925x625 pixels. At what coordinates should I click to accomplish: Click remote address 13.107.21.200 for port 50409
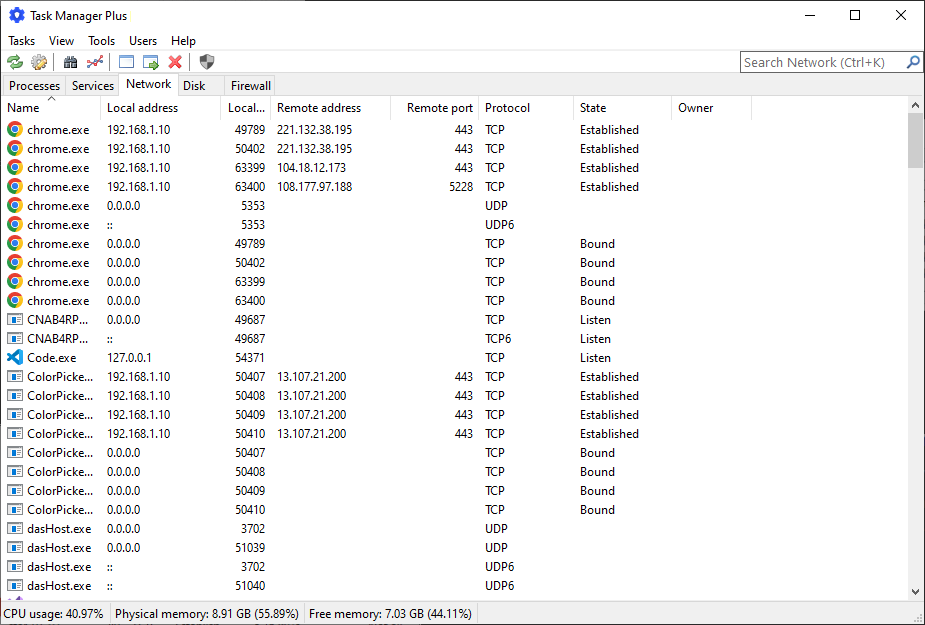(x=311, y=414)
